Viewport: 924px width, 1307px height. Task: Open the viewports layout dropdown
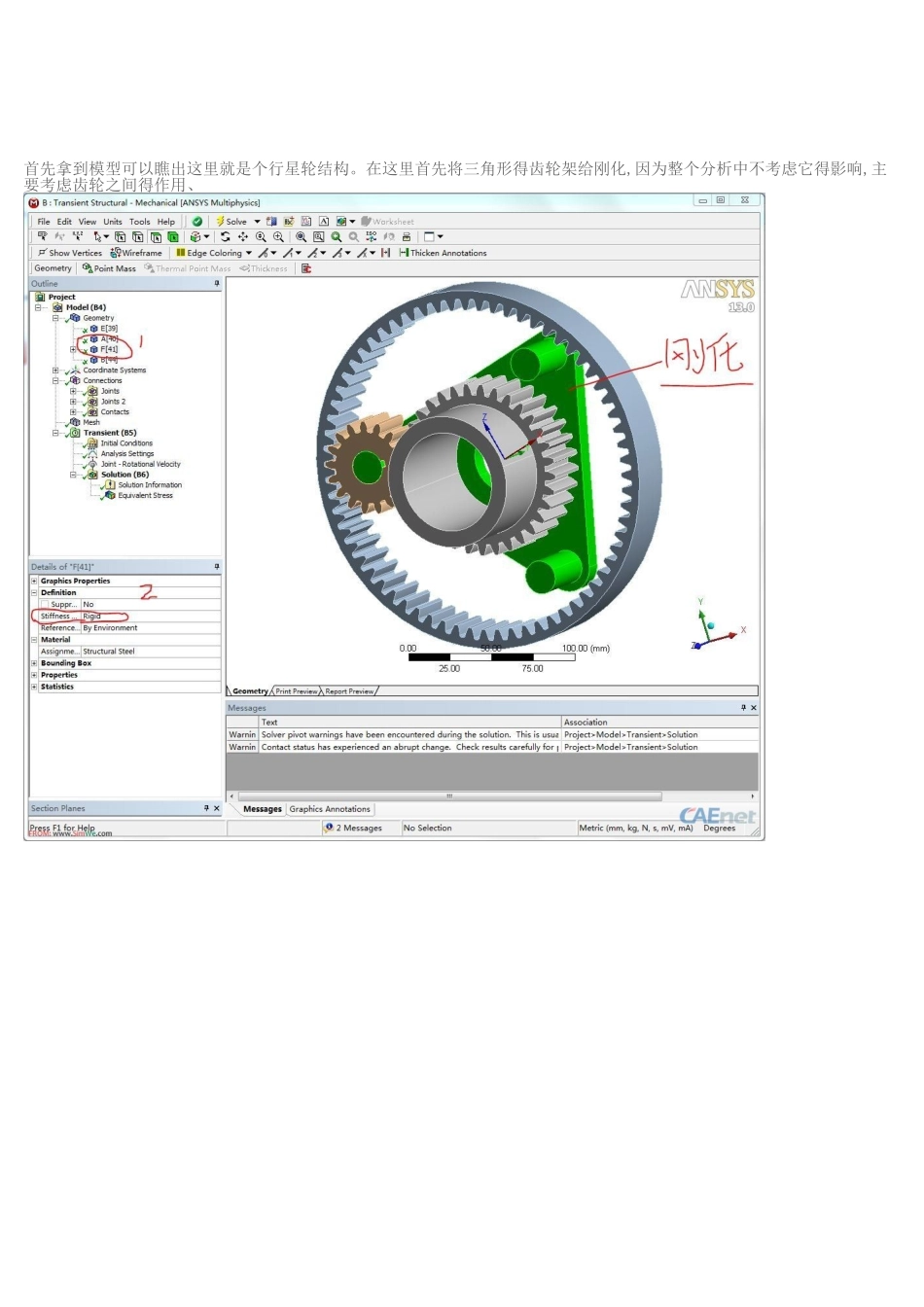[440, 236]
